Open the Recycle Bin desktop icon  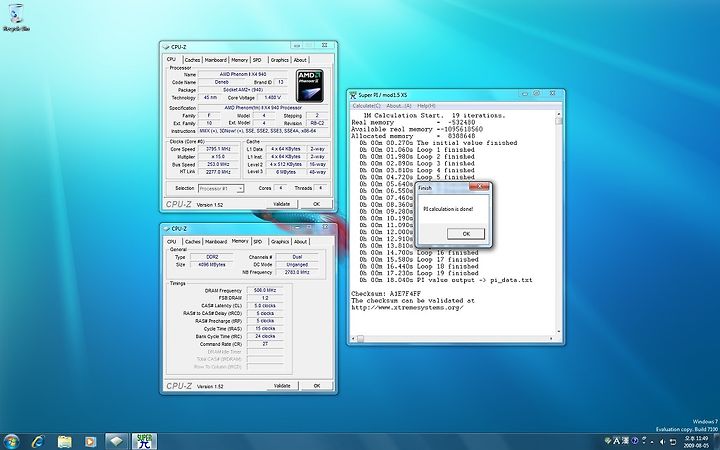click(x=16, y=17)
